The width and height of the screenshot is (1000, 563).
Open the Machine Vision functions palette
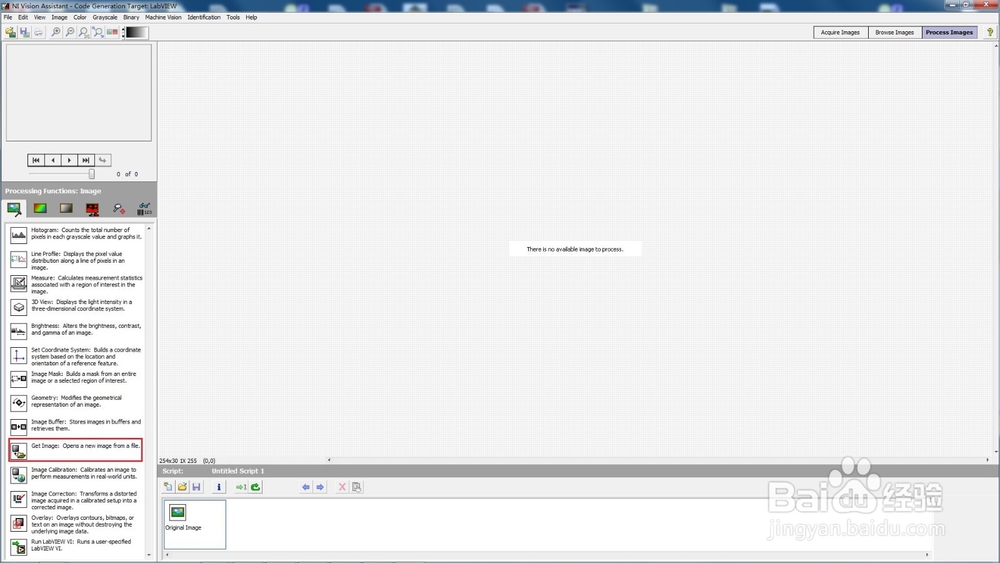(x=119, y=208)
